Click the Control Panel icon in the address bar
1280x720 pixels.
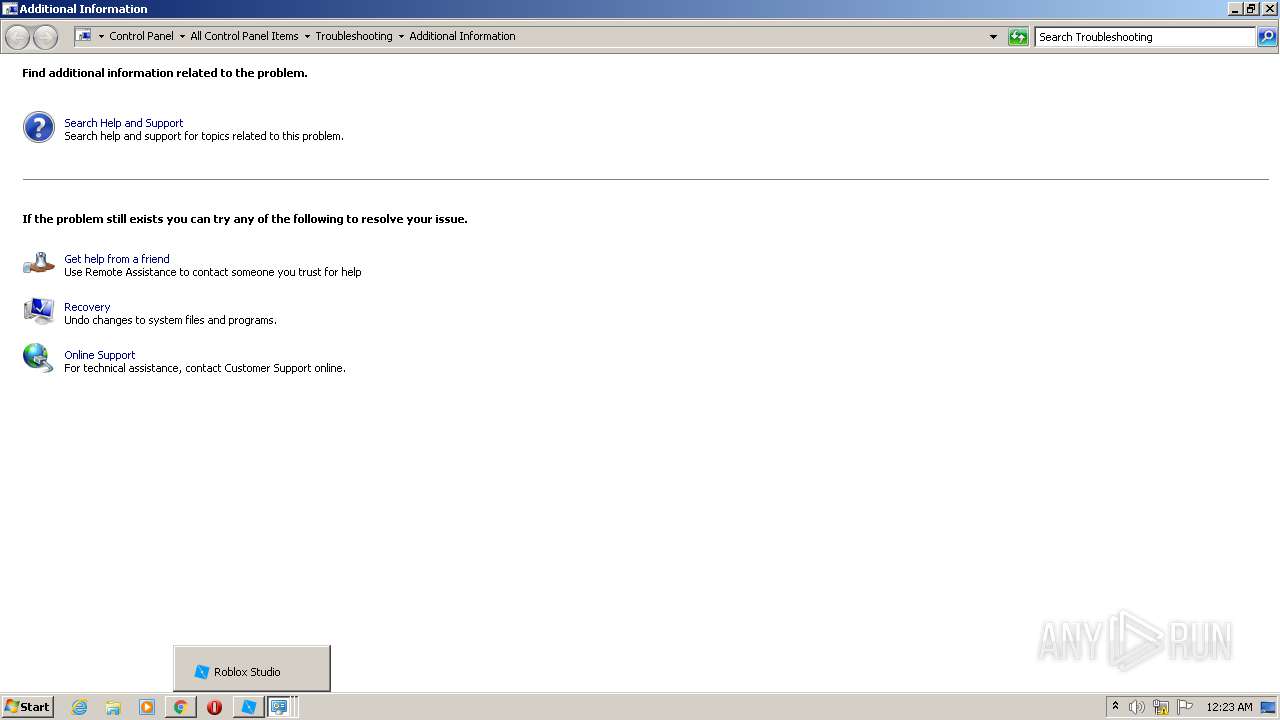pyautogui.click(x=84, y=36)
